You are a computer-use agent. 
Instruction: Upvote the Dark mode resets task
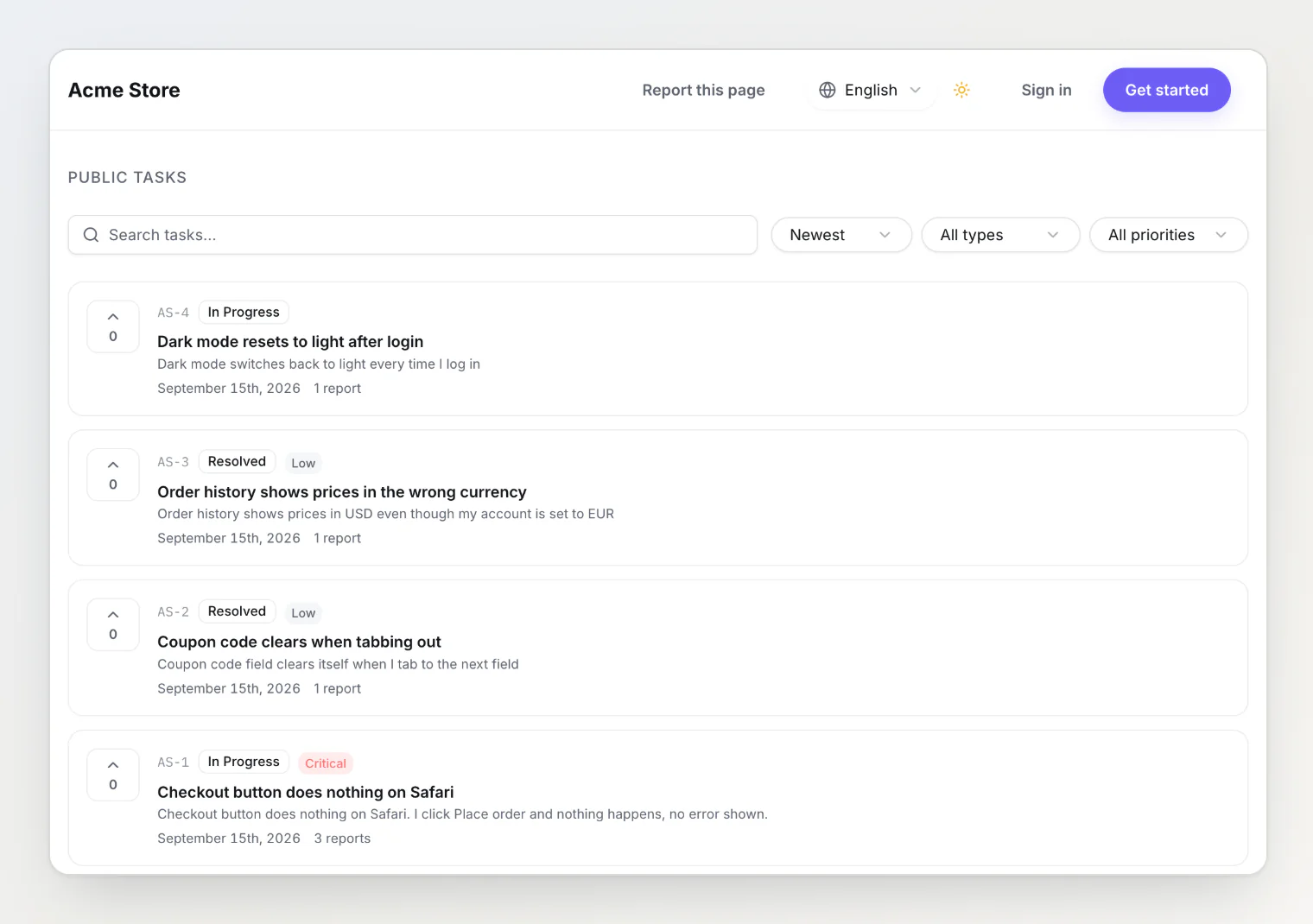point(113,326)
